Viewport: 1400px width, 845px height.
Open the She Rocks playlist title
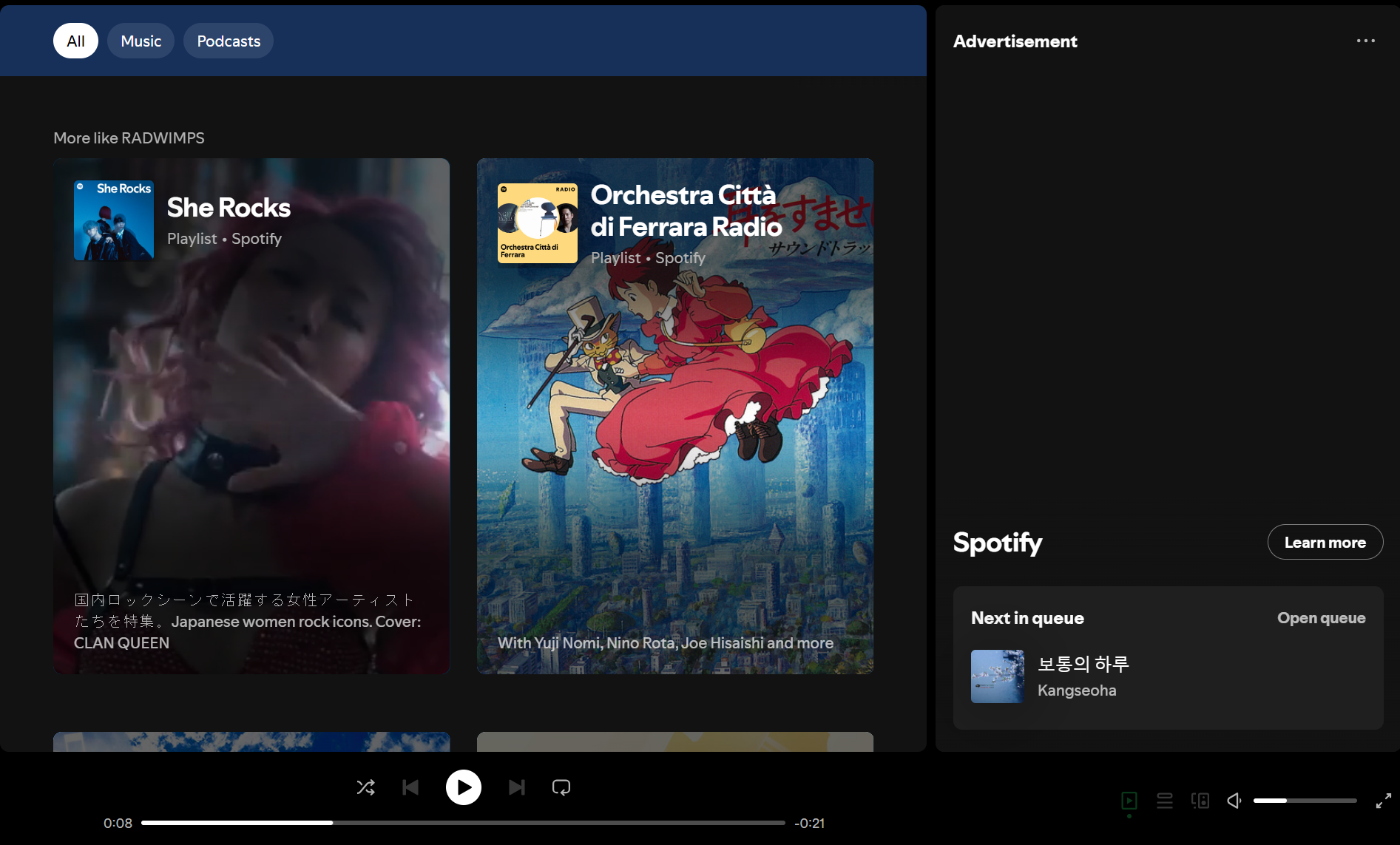click(229, 208)
